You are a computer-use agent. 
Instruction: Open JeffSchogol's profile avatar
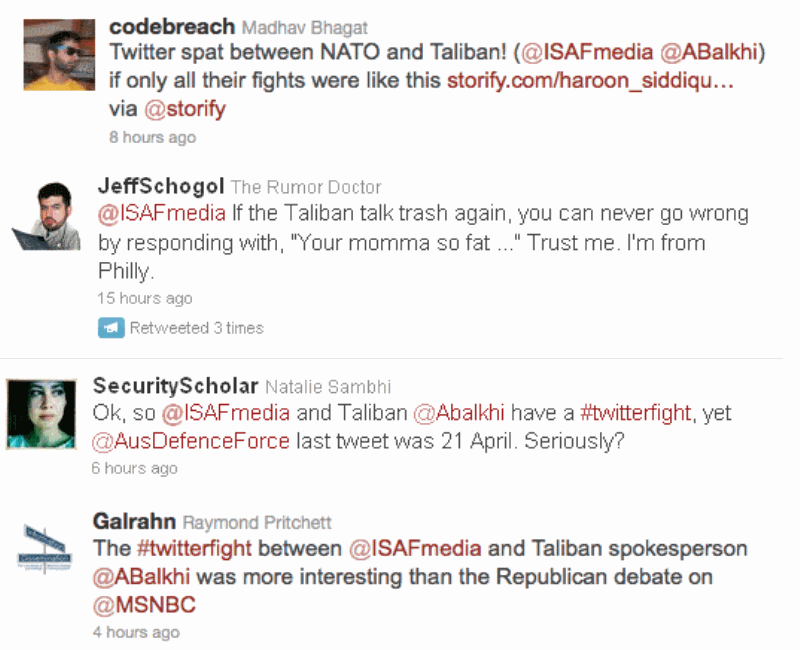(46, 216)
